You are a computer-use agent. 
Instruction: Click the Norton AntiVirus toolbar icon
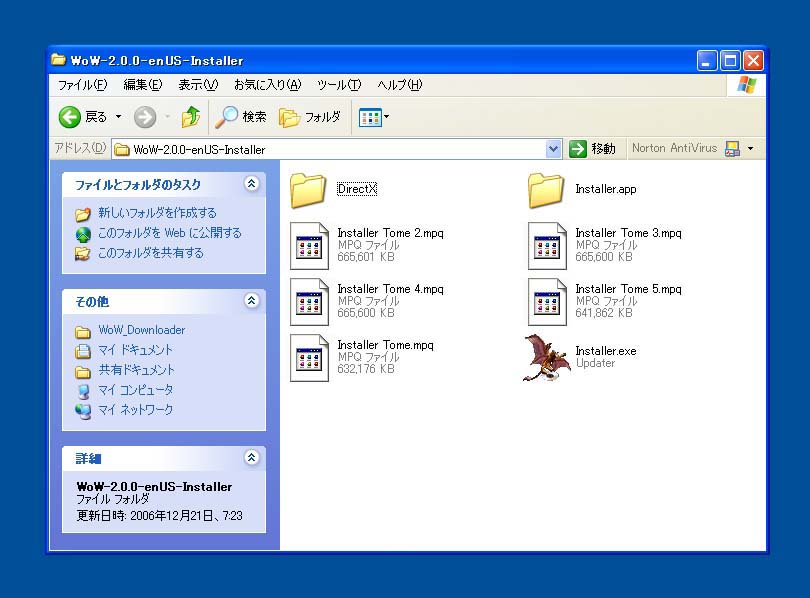pos(732,149)
